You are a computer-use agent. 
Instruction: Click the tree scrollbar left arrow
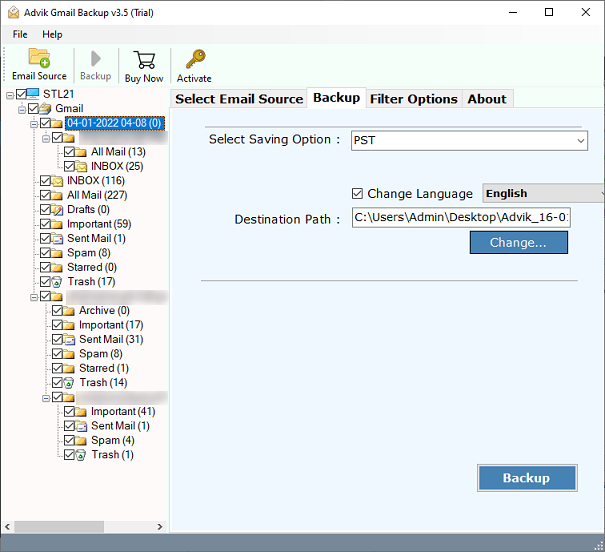(8, 527)
